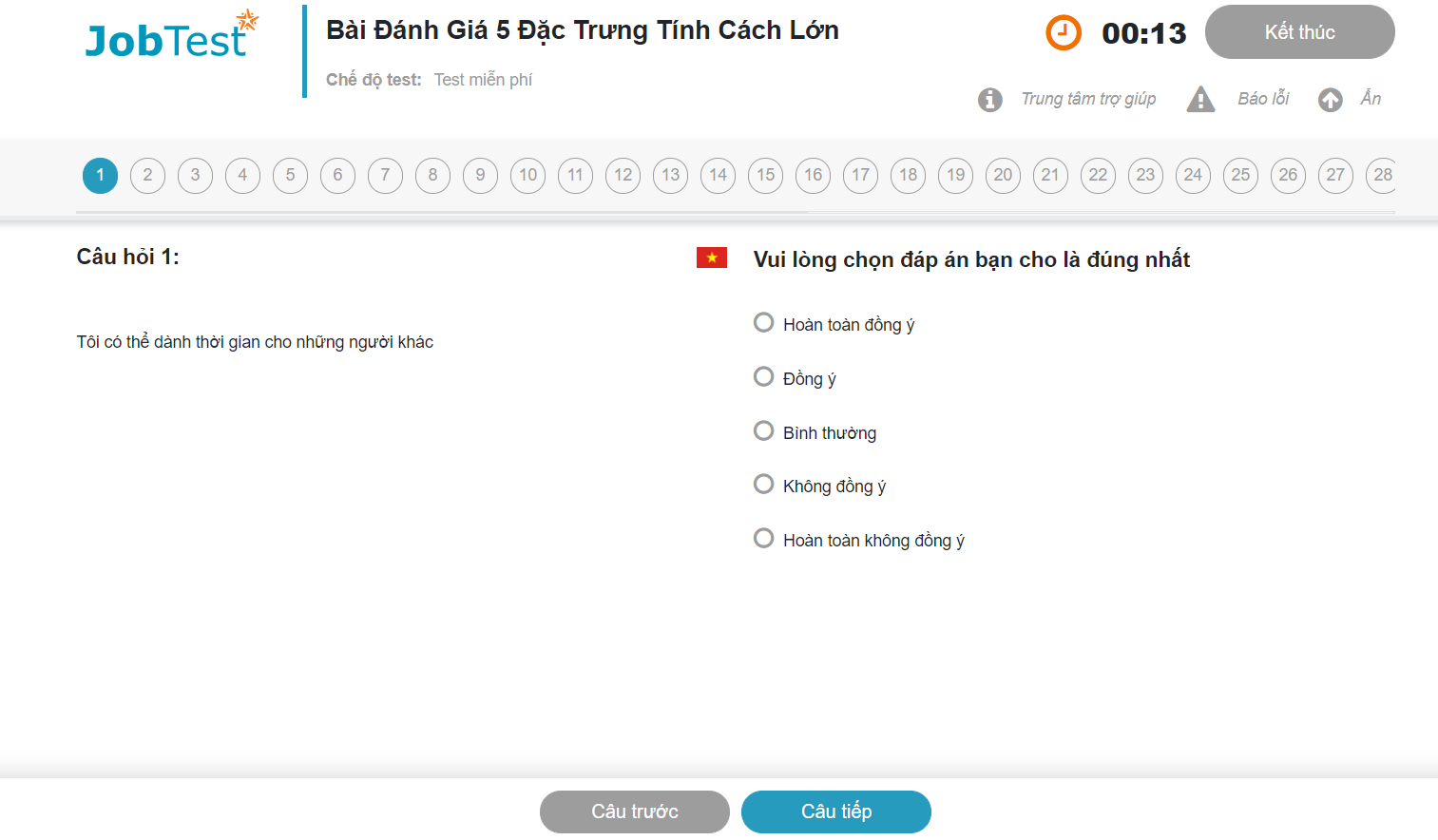Jump to question 5 in navigator
1438x840 pixels.
click(290, 175)
